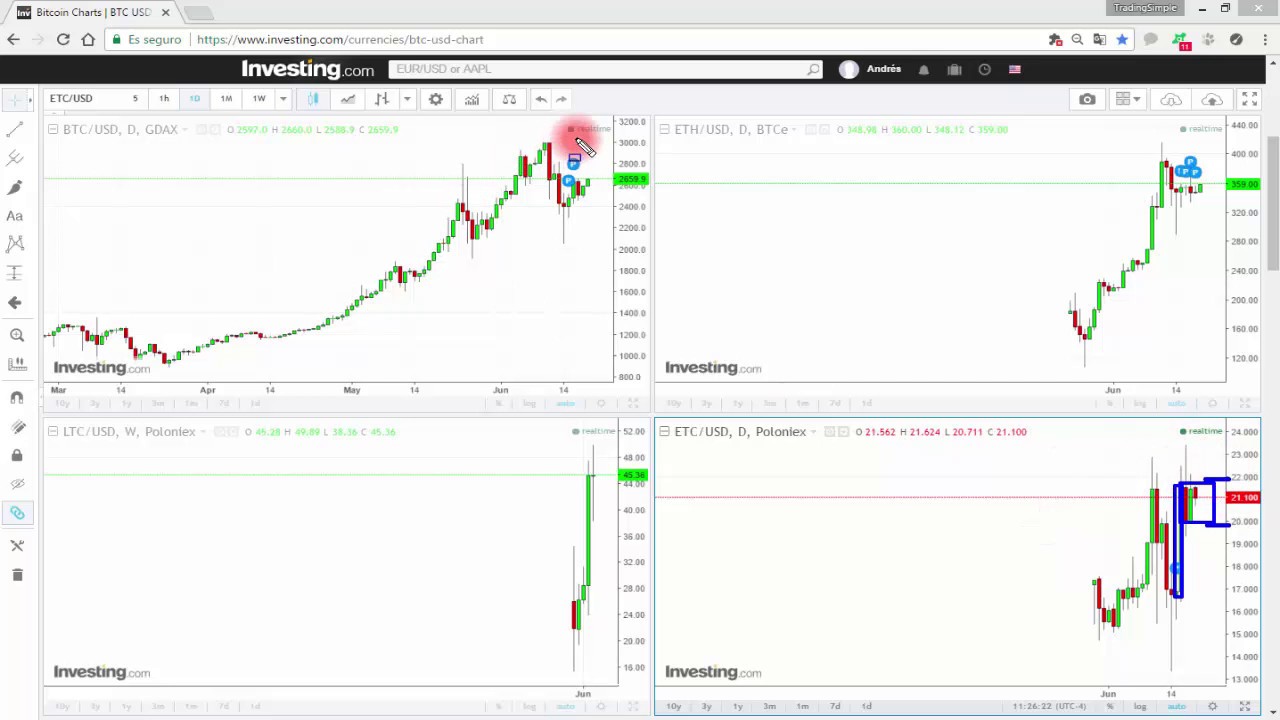The height and width of the screenshot is (720, 1280).
Task: Set ETC chart range to 10y
Action: (674, 706)
